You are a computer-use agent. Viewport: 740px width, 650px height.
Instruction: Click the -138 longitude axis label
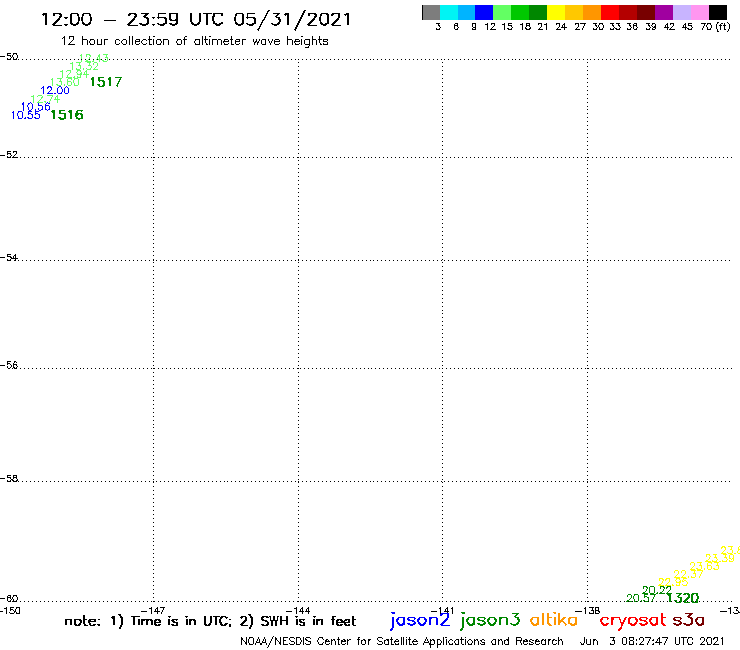587,611
